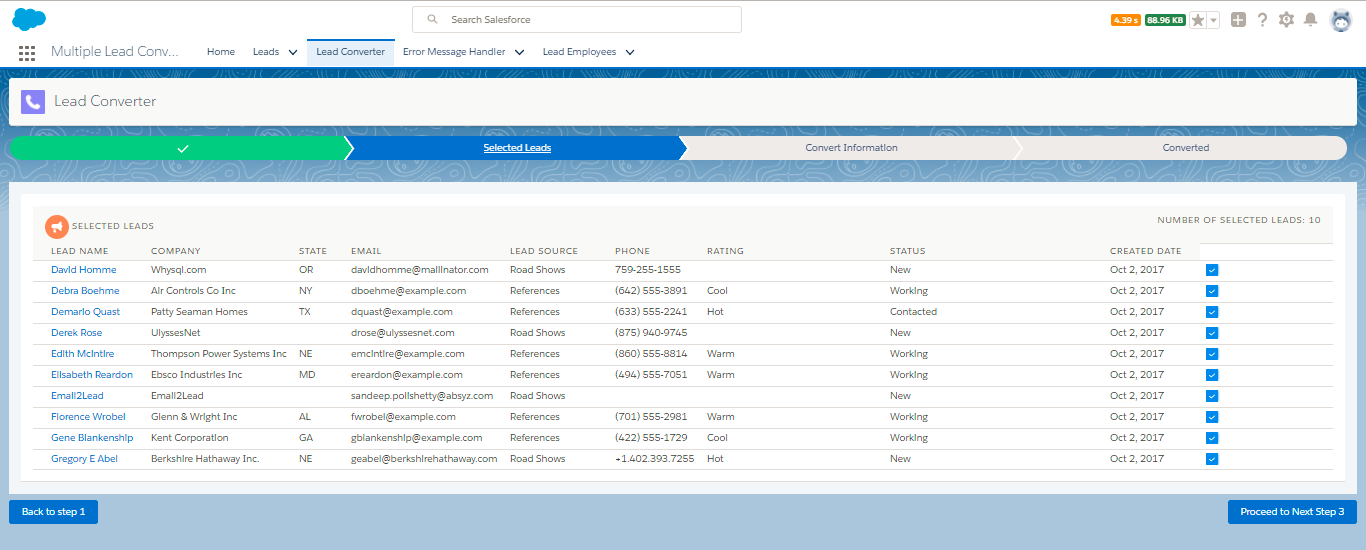Expand the Leads tab dropdown arrow

[x=293, y=52]
